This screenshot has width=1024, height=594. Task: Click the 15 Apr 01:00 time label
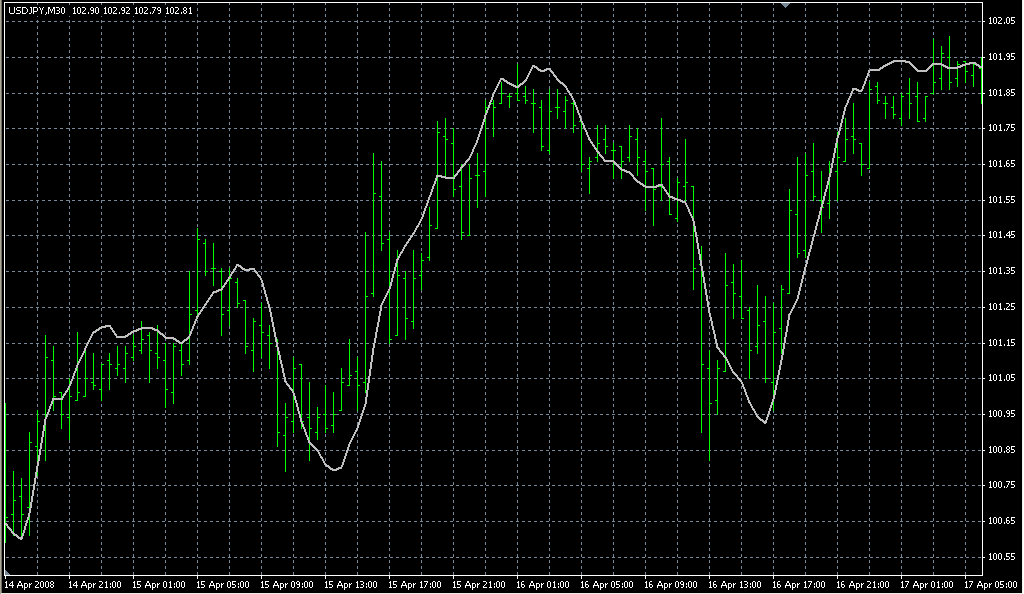(158, 583)
